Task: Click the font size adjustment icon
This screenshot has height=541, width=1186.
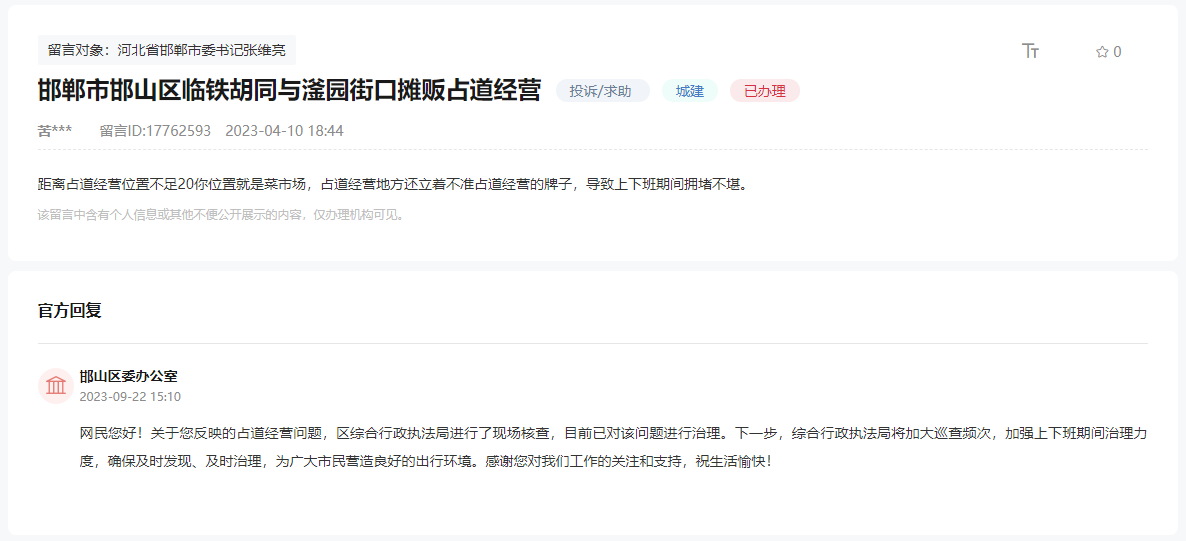Action: [1030, 51]
